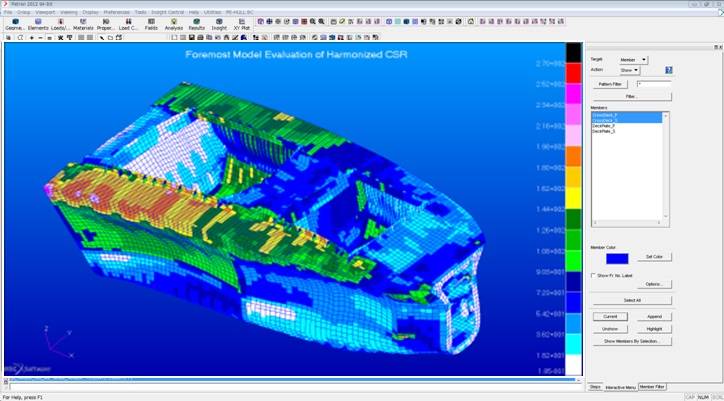Expand the Target dropdown
Viewport: 724px width, 401px height.
634,60
